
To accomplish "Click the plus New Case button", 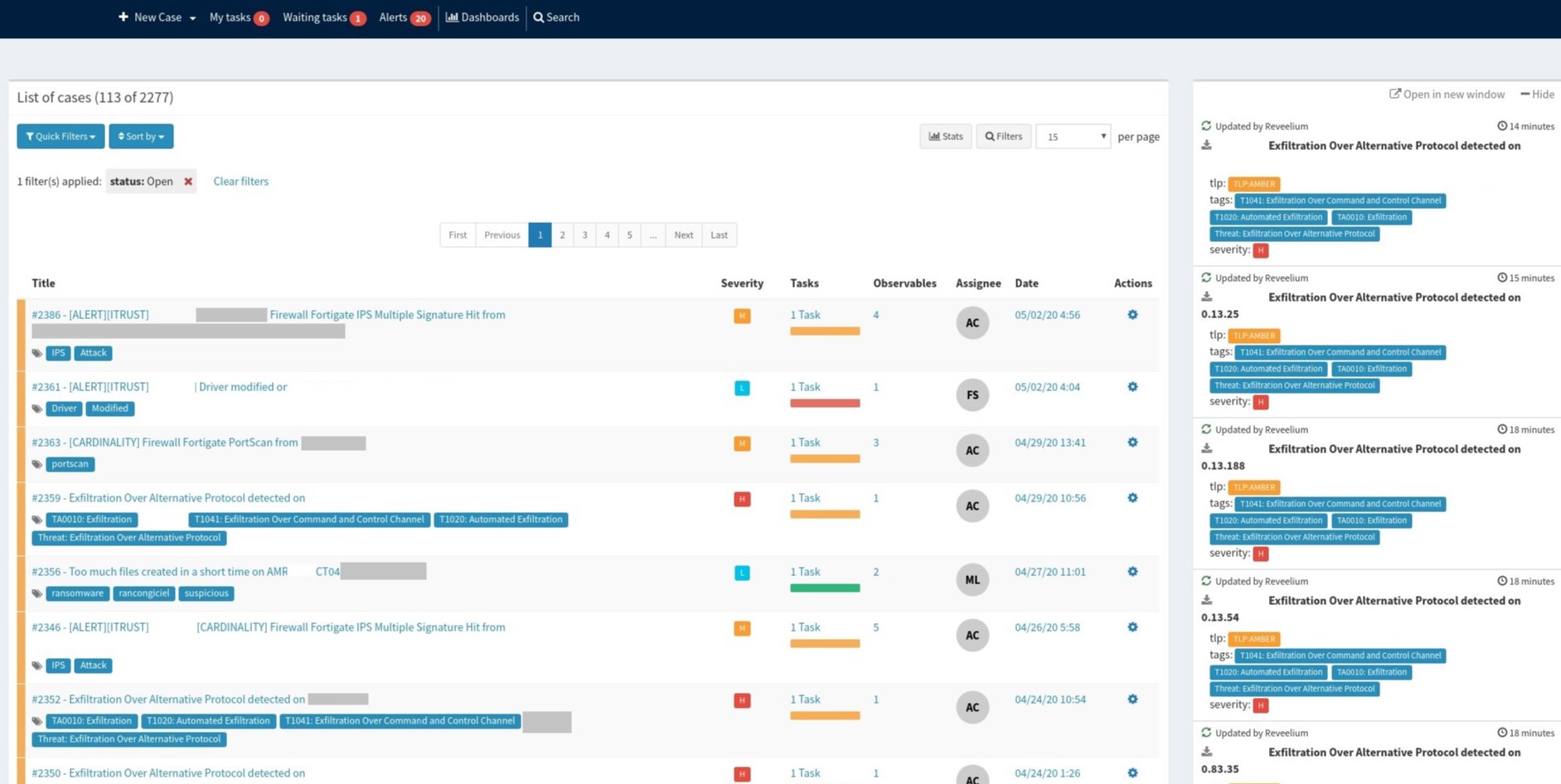I will 150,17.
